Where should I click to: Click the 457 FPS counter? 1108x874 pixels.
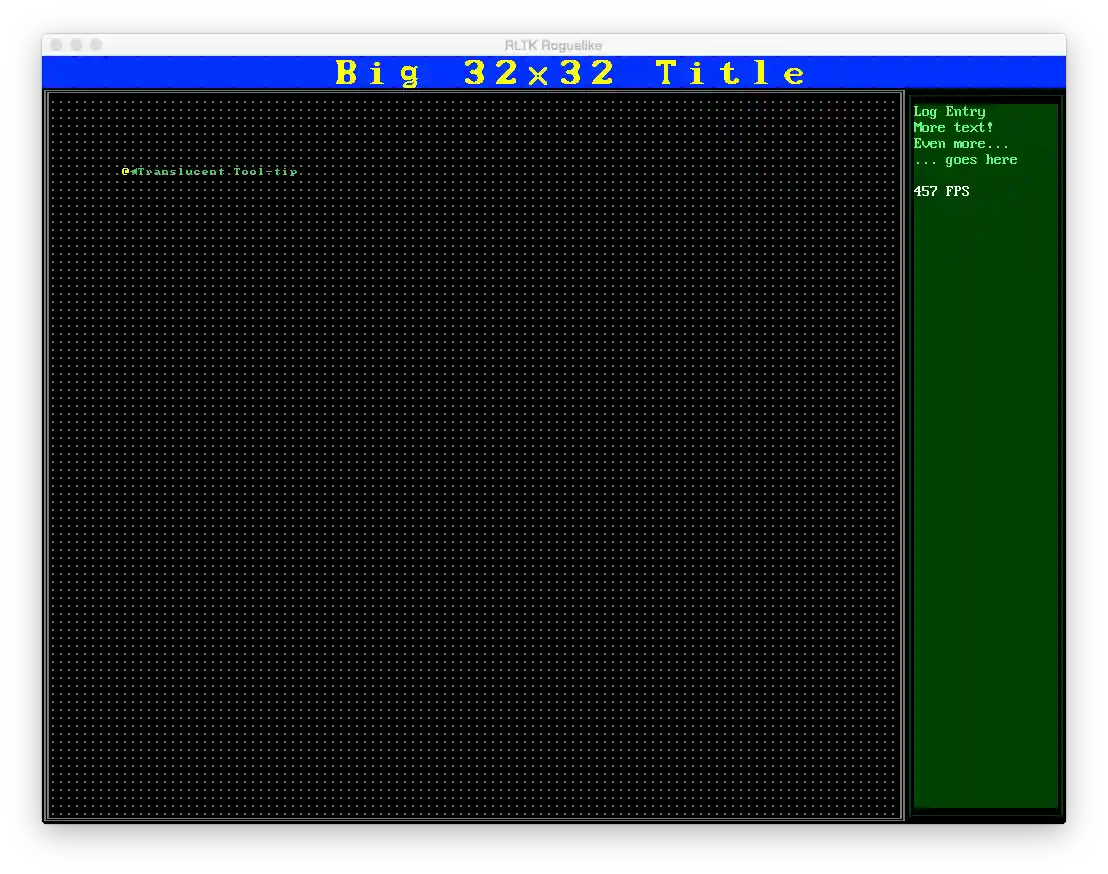[x=941, y=191]
